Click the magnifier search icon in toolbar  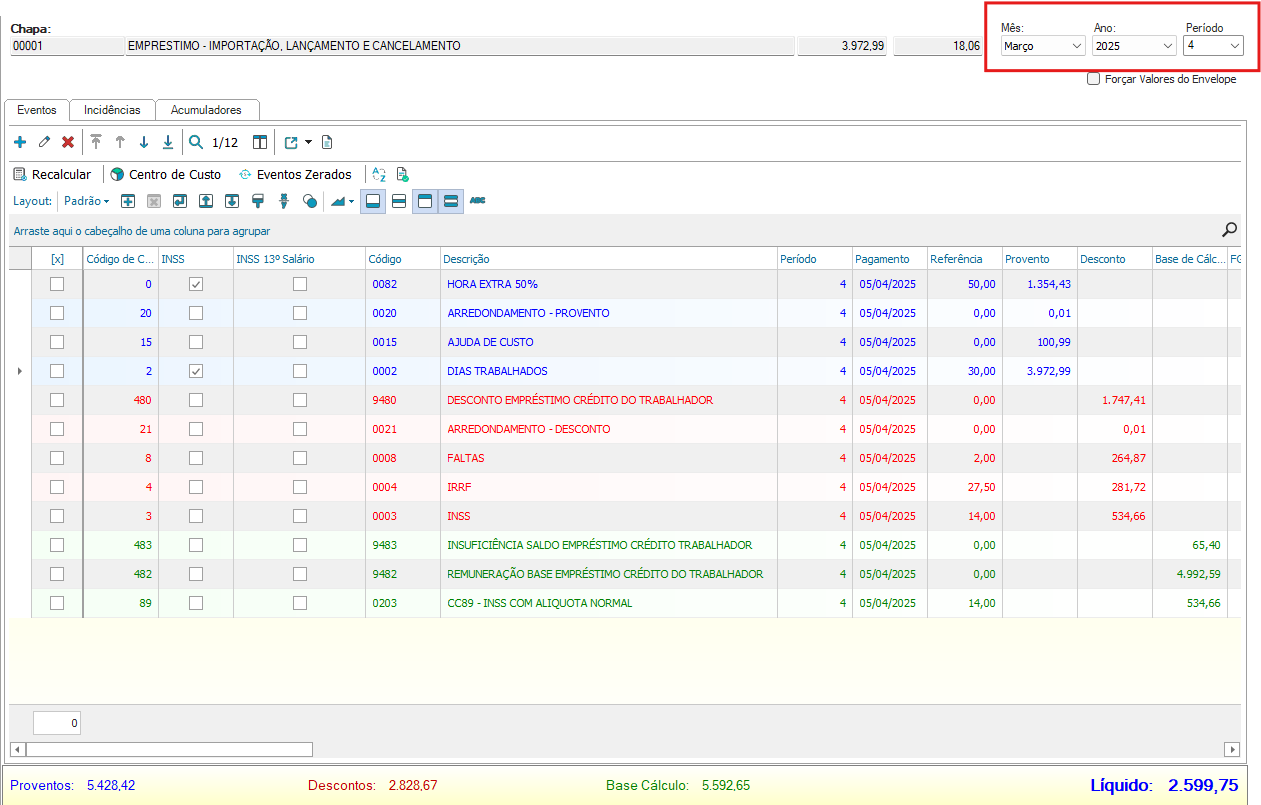pyautogui.click(x=196, y=142)
